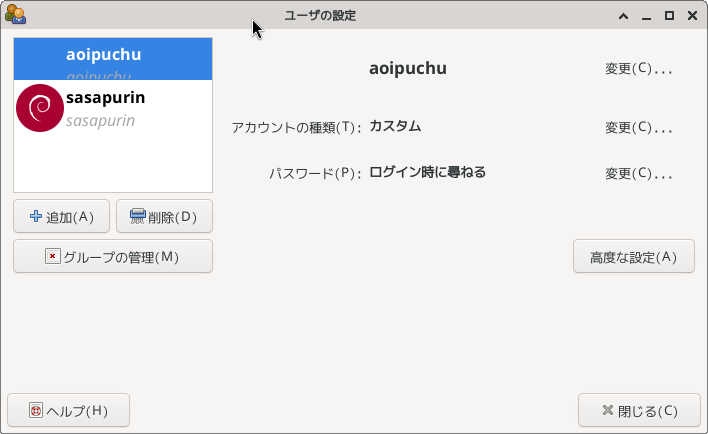Open グループの管理(M) group management
708x434 pixels.
(x=113, y=257)
